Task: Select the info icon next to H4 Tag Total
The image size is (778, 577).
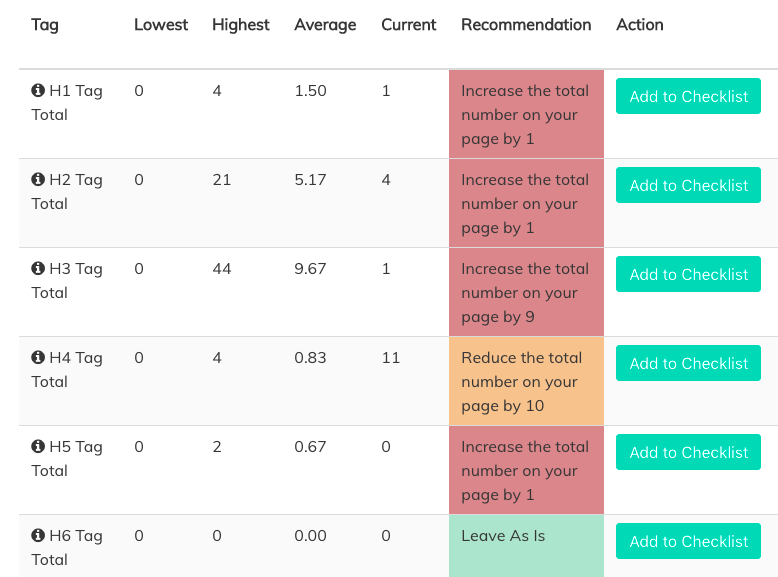Action: [x=38, y=358]
